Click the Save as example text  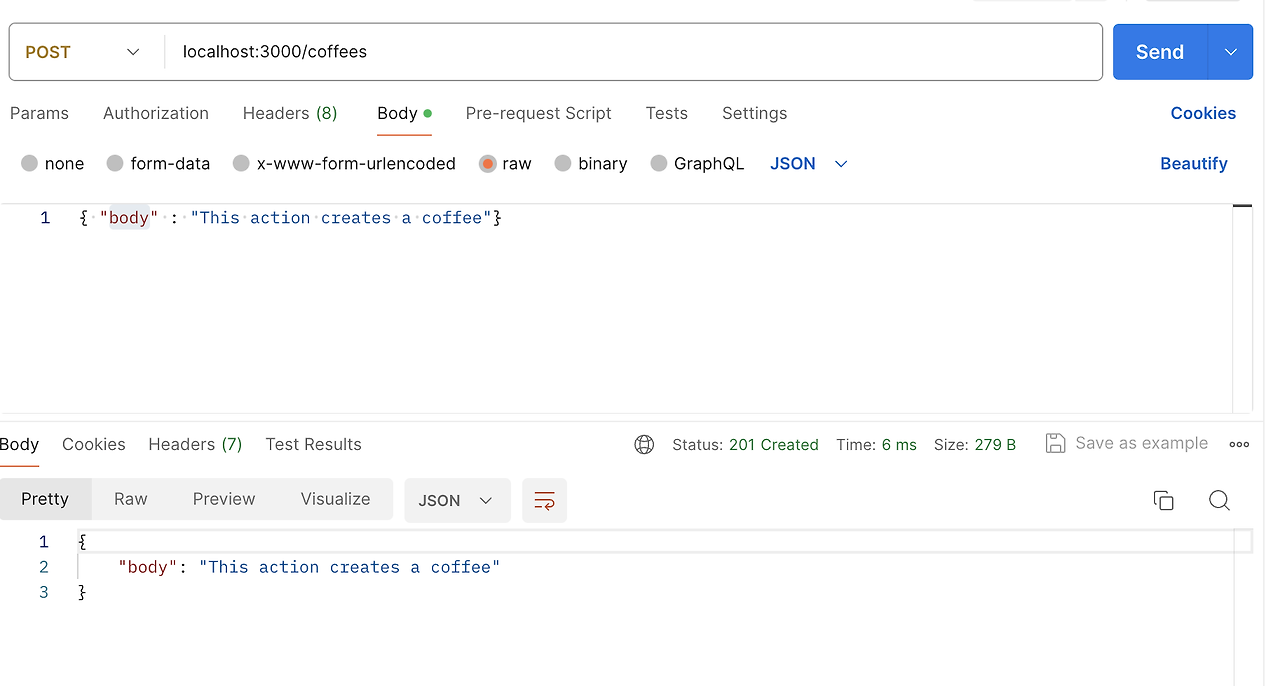tap(1141, 443)
